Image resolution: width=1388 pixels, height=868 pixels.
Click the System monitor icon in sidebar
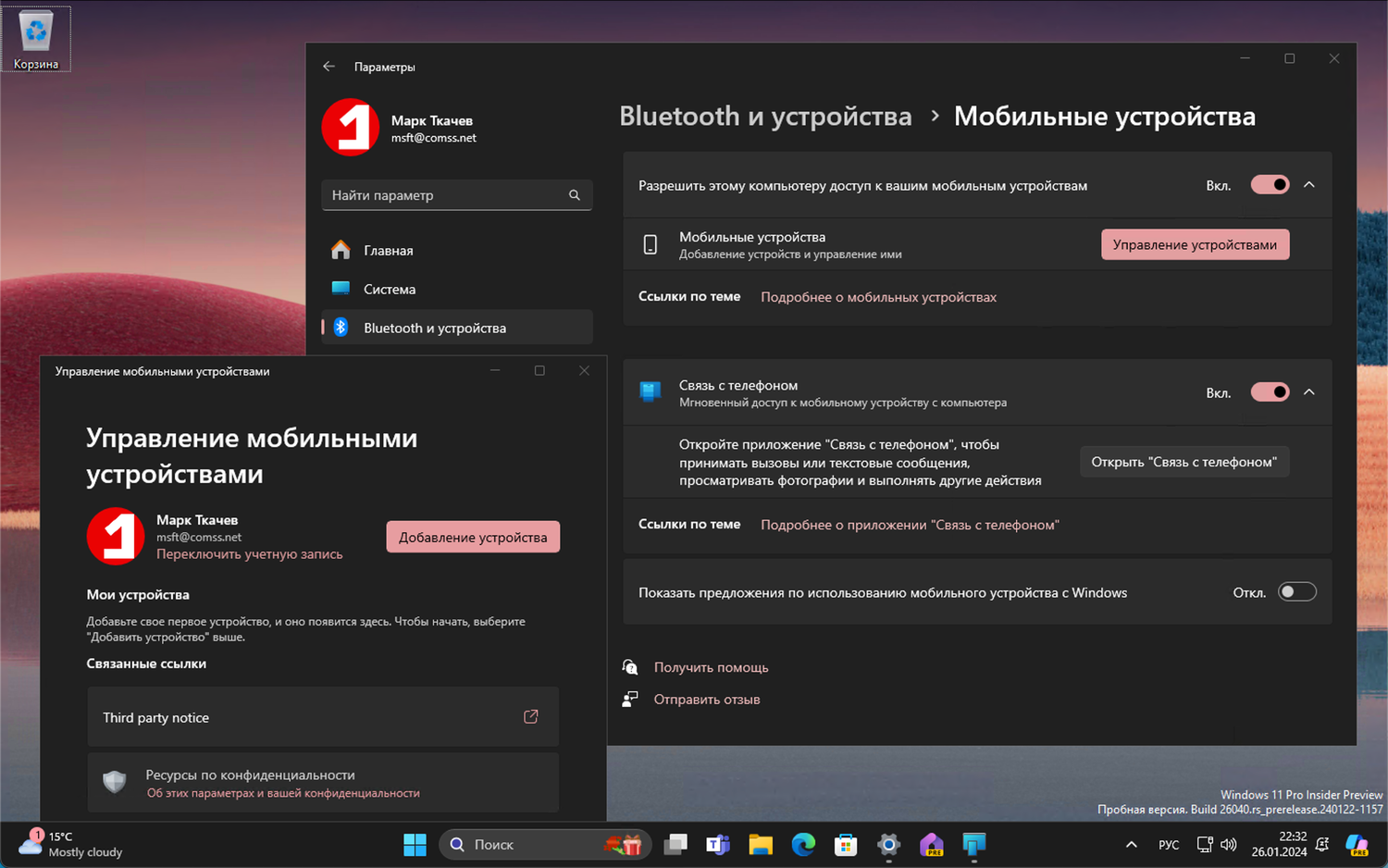click(341, 289)
